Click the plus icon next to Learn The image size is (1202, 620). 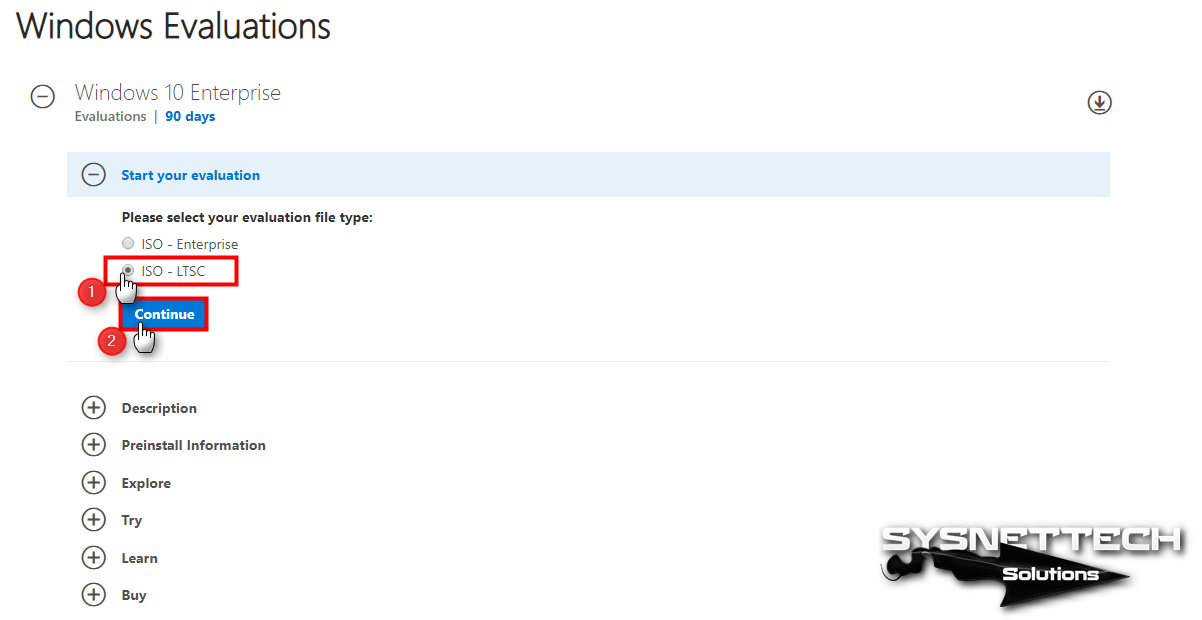pyautogui.click(x=93, y=558)
